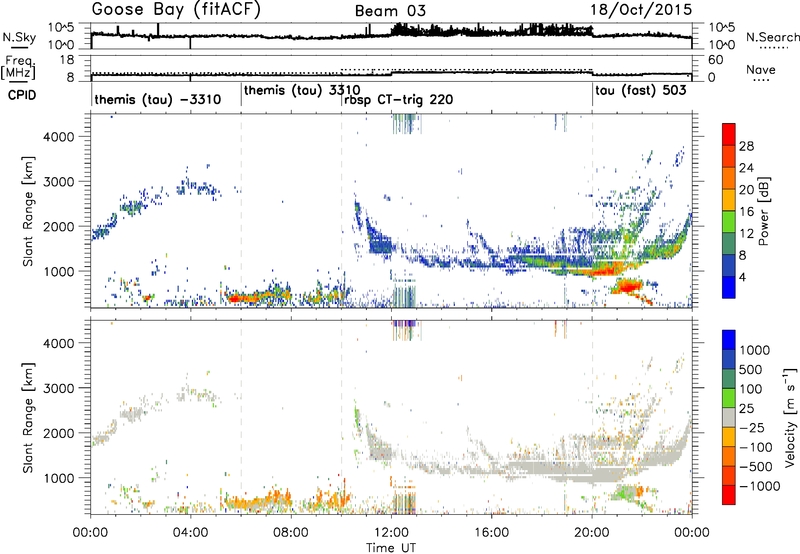
Task: Click the 'N.Search' legend label
Action: coord(773,37)
